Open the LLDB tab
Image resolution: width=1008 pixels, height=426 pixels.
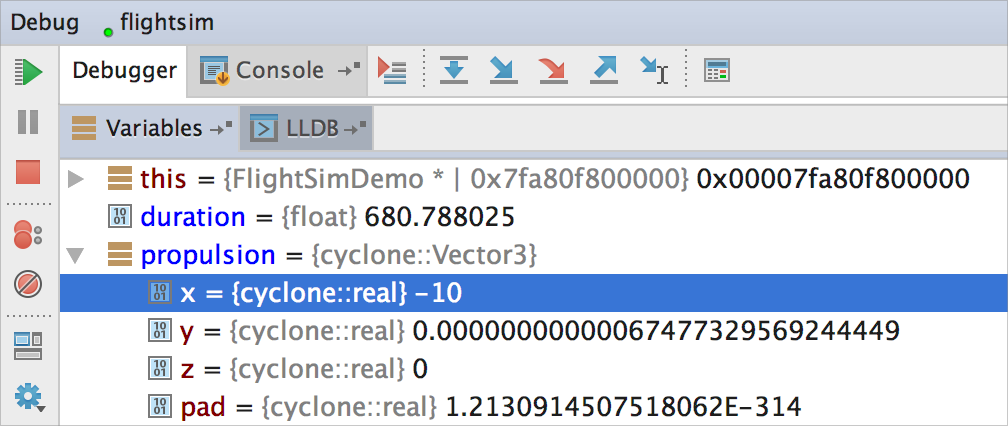(x=306, y=129)
